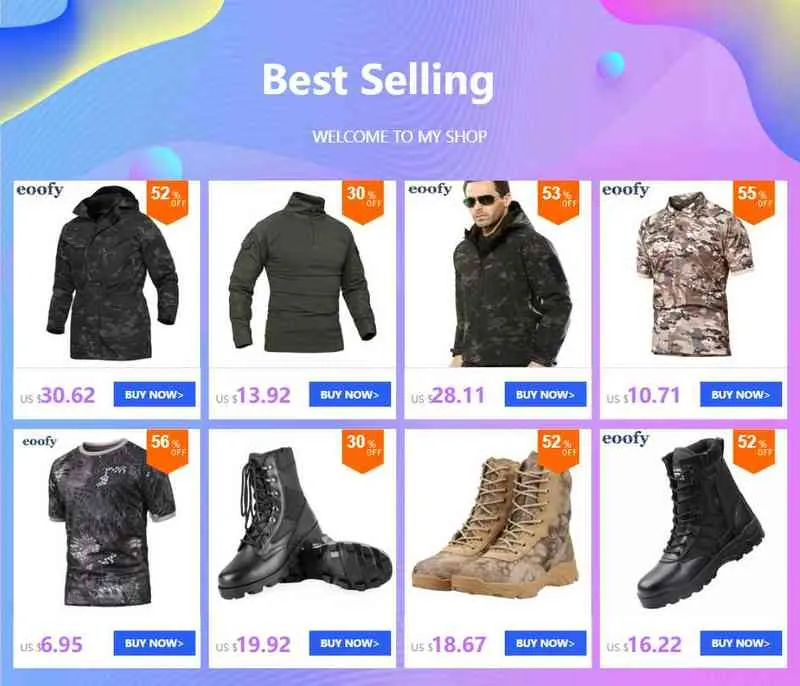The height and width of the screenshot is (686, 800).
Task: Click the Best Selling banner heading
Action: pos(378,80)
